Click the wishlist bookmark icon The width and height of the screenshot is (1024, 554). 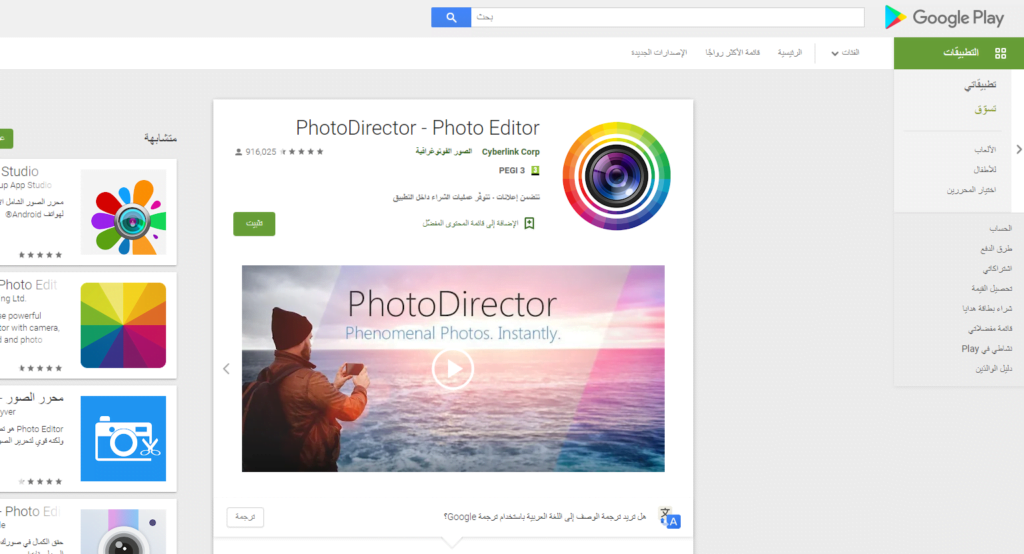529,223
